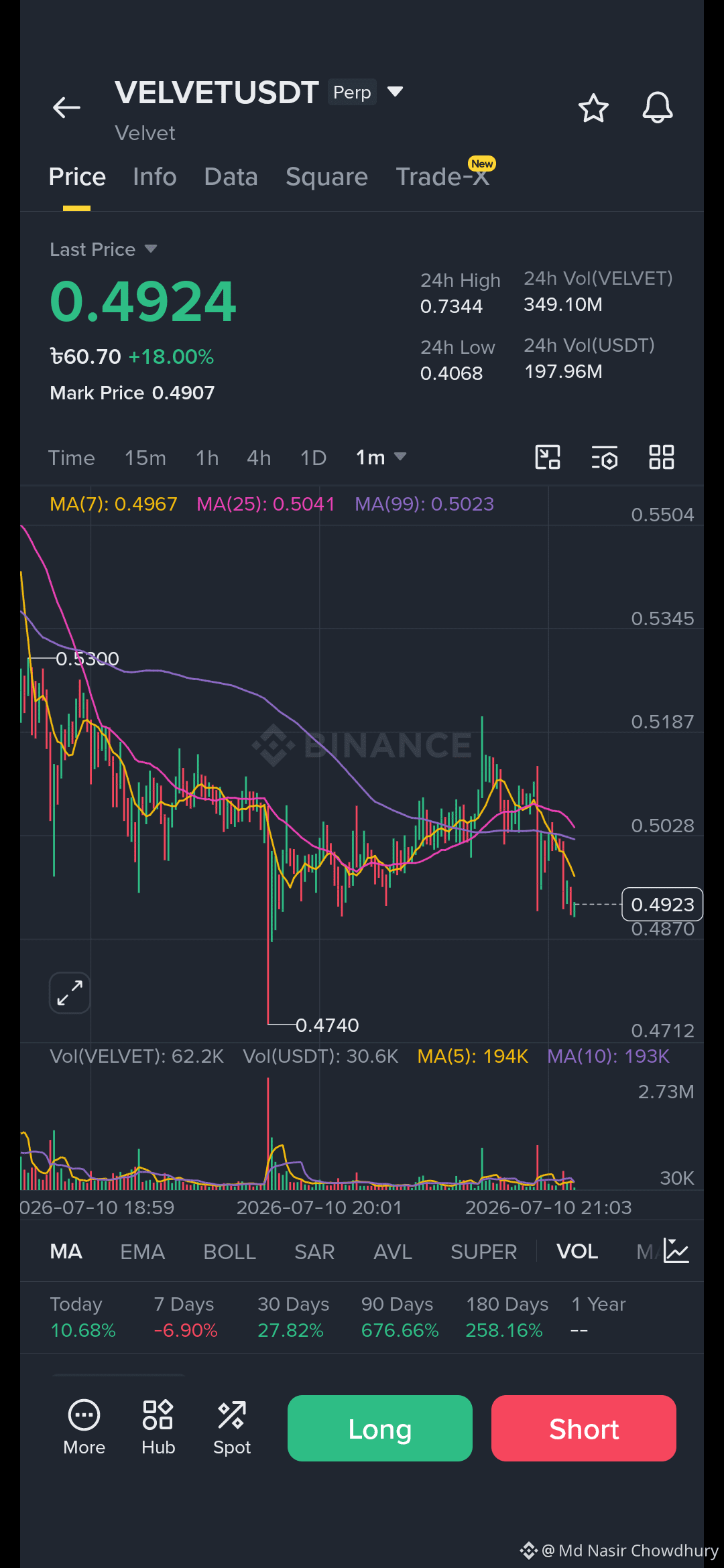Tap the 0.4923 current price label
Screen dimensions: 724x1568
point(662,904)
